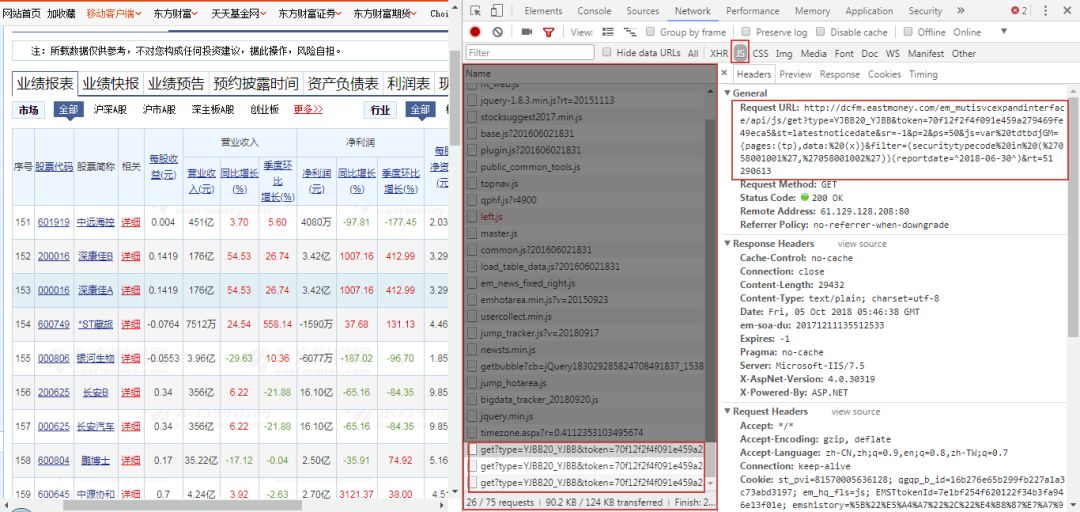Click view source beside Request Headers
The image size is (1080, 512).
(x=855, y=411)
